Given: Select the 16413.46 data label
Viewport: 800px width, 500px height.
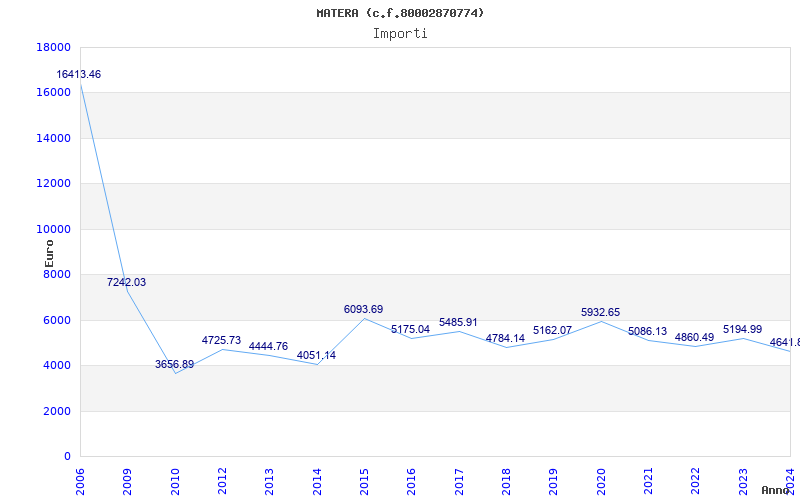Looking at the screenshot, I should click(79, 74).
